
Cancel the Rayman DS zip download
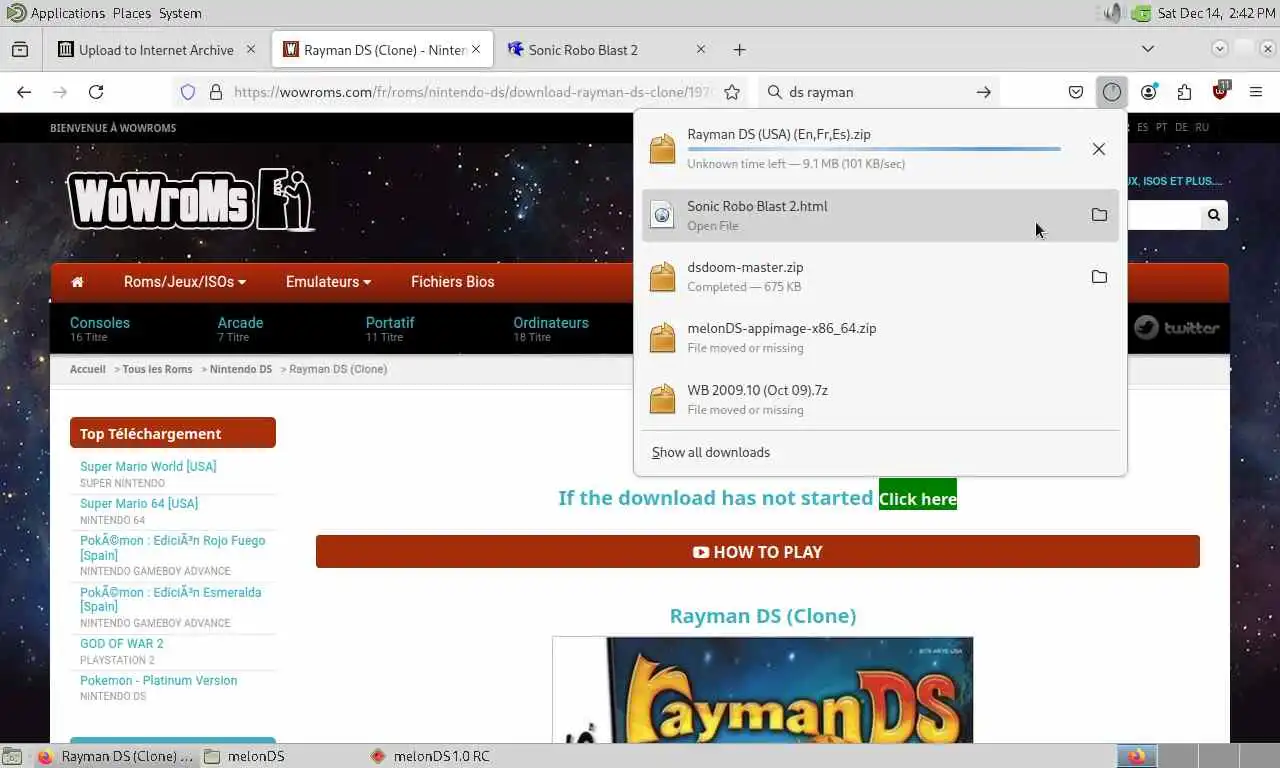pyautogui.click(x=1098, y=149)
